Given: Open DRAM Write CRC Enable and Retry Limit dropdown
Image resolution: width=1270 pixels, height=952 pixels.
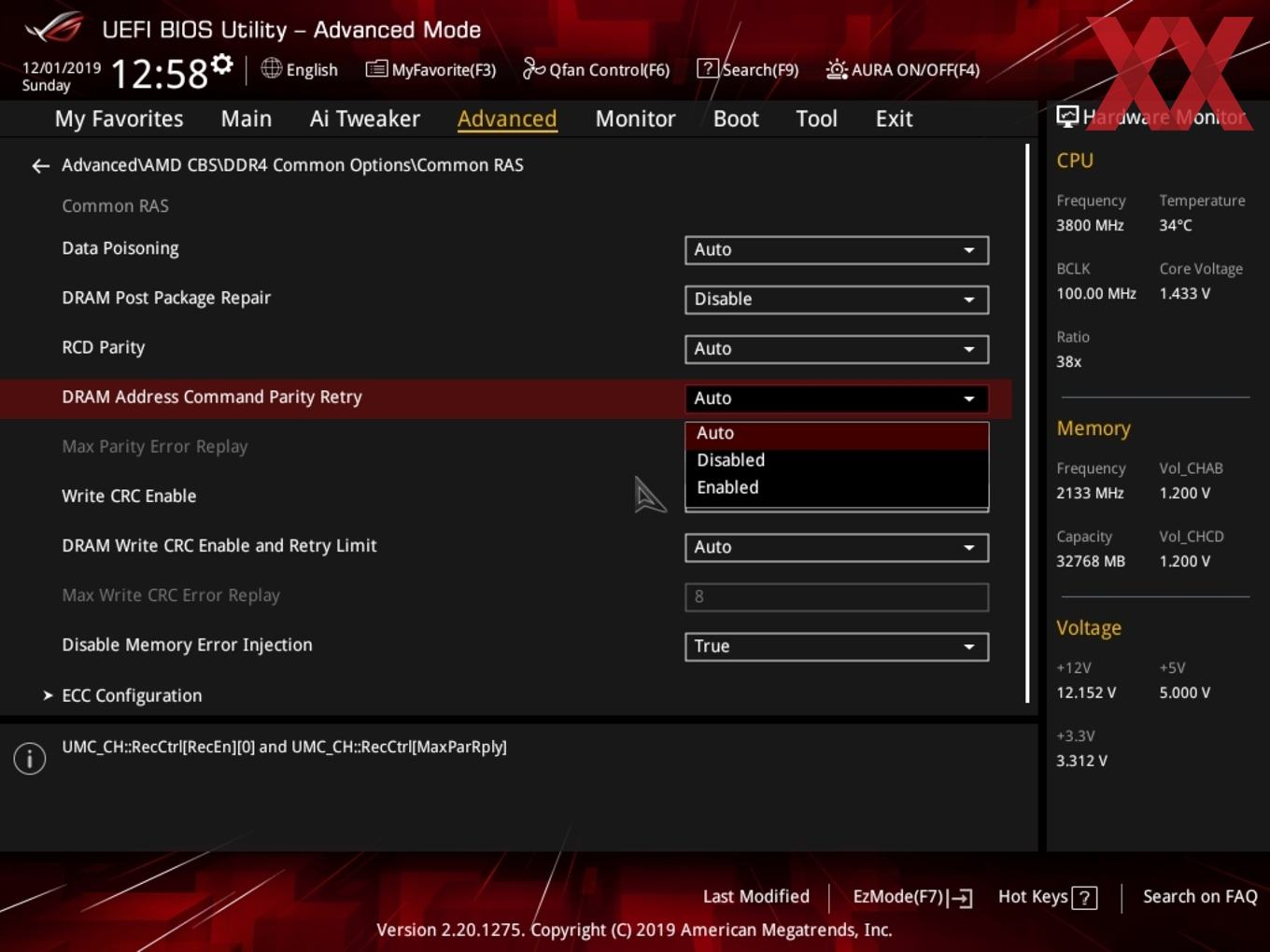Looking at the screenshot, I should (837, 548).
